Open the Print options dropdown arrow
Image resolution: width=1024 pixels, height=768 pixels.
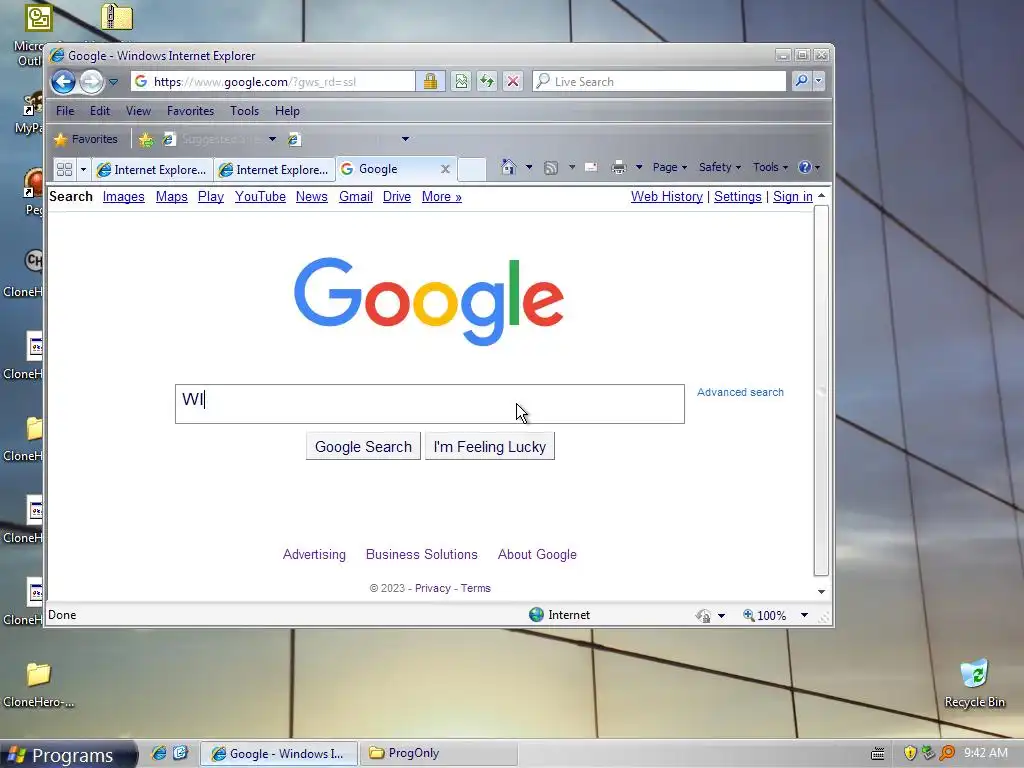(639, 167)
